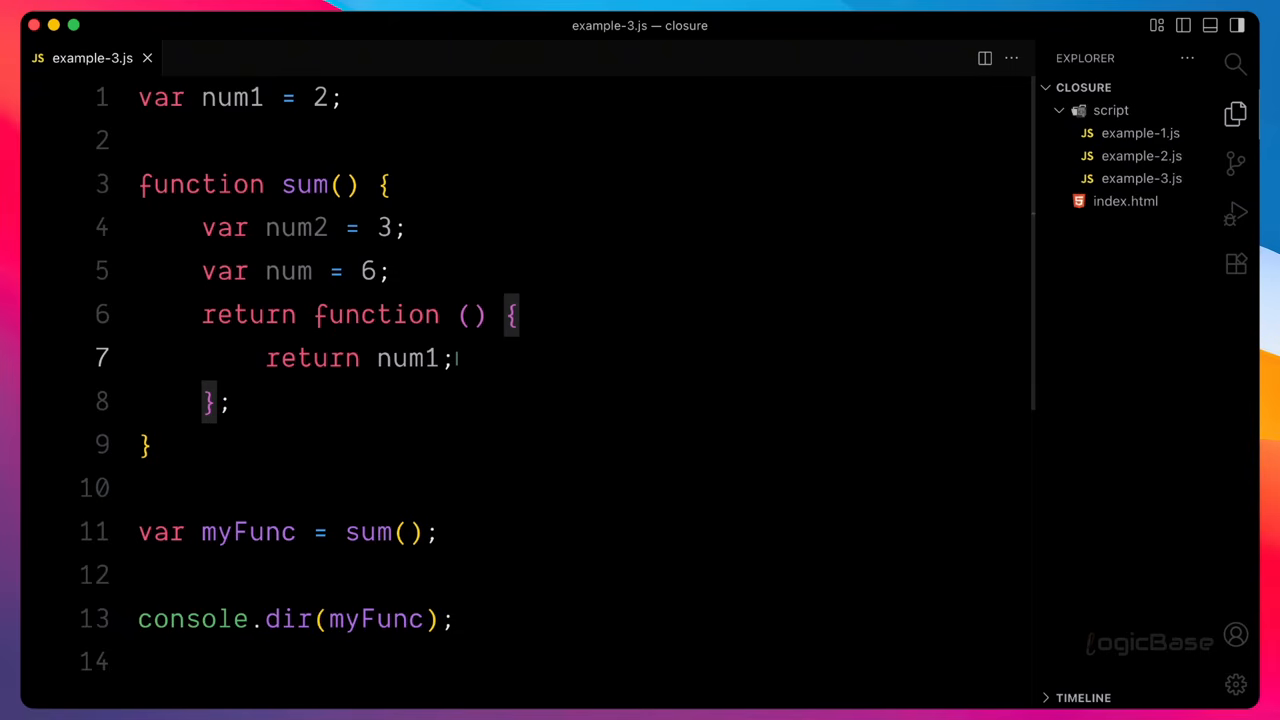The height and width of the screenshot is (720, 1280).
Task: Select the example-3.js editor tab
Action: pos(92,58)
